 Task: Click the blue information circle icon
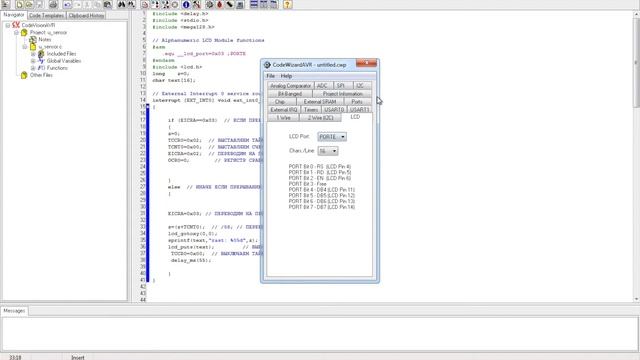point(186,4)
